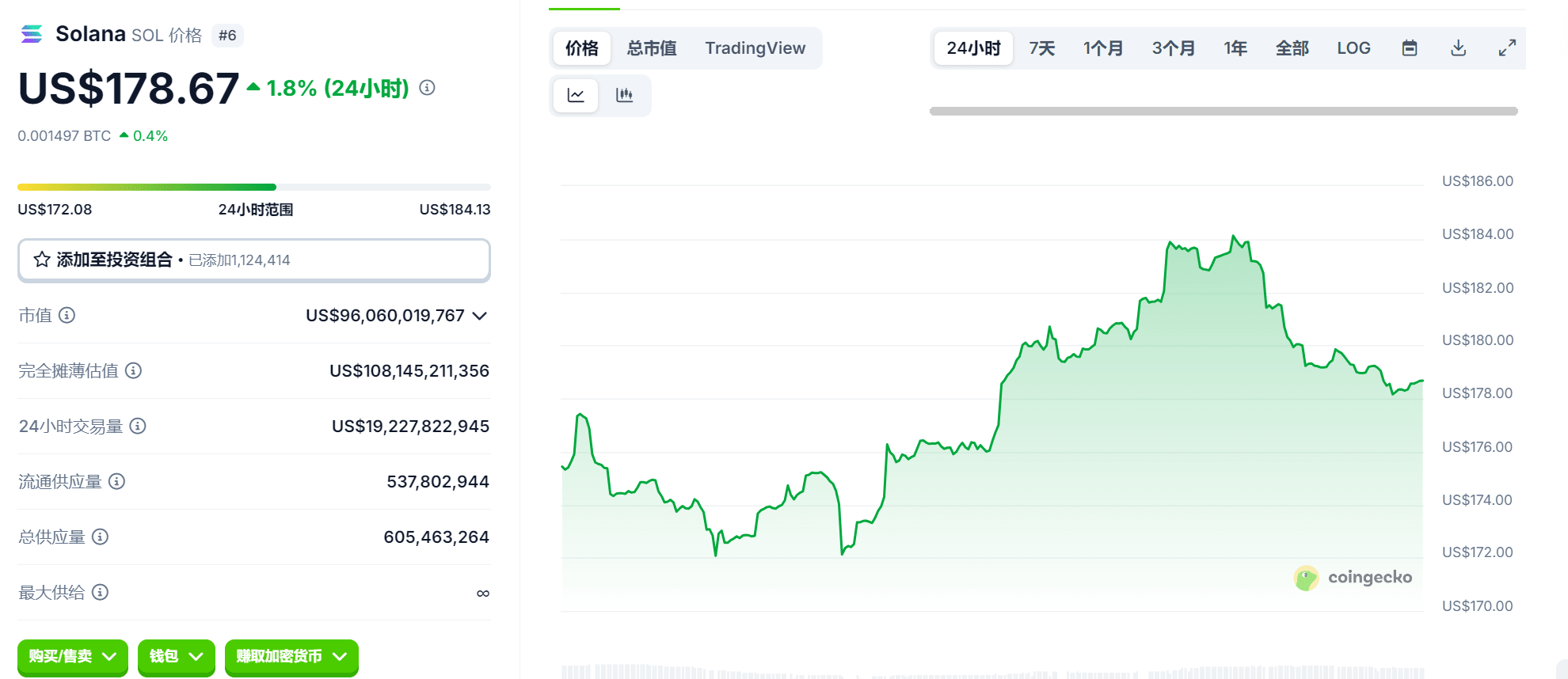Screen dimensions: 1568x679
Task: Select the line chart view icon
Action: 576,96
